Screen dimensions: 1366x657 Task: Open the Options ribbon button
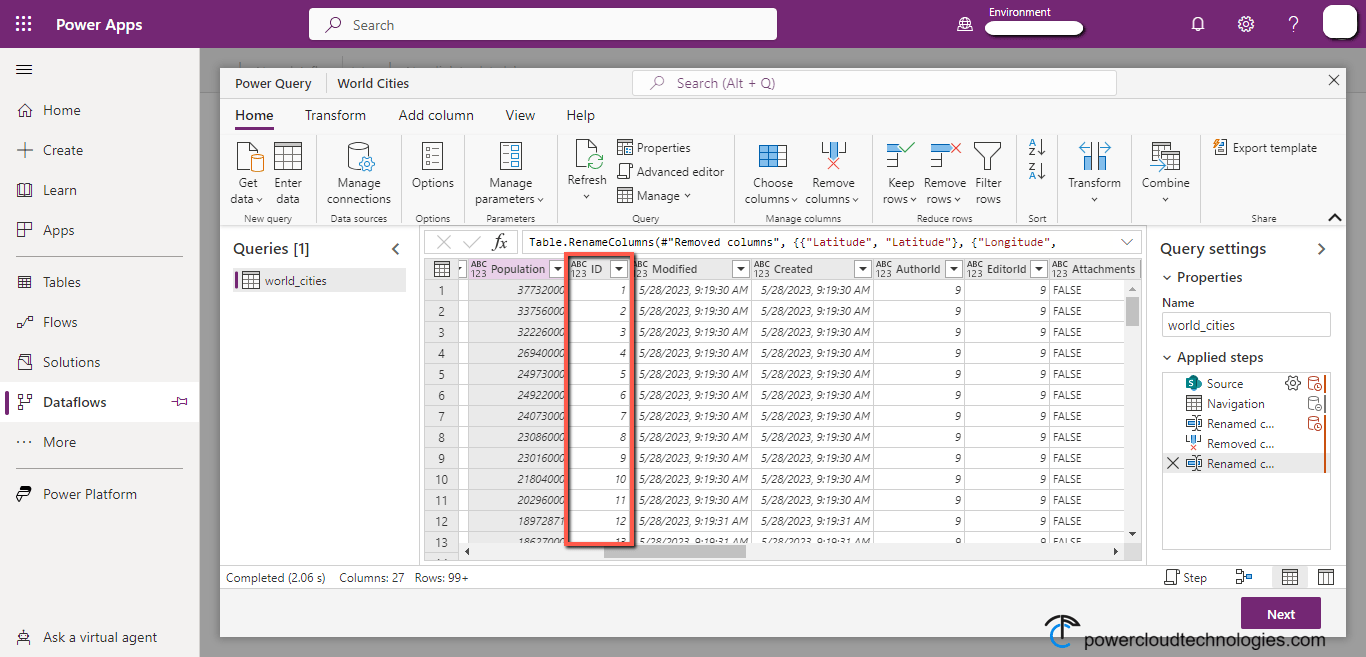pyautogui.click(x=433, y=166)
